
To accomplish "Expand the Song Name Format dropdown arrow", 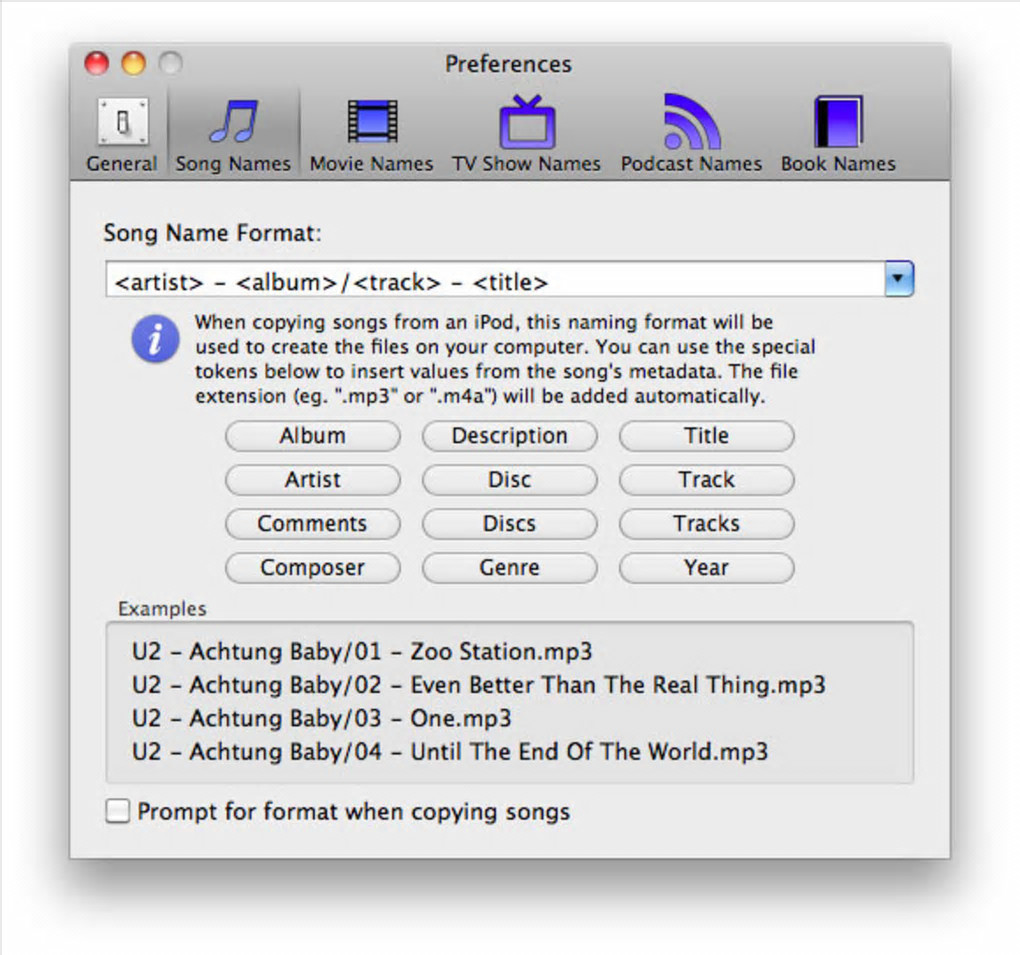I will click(x=899, y=279).
